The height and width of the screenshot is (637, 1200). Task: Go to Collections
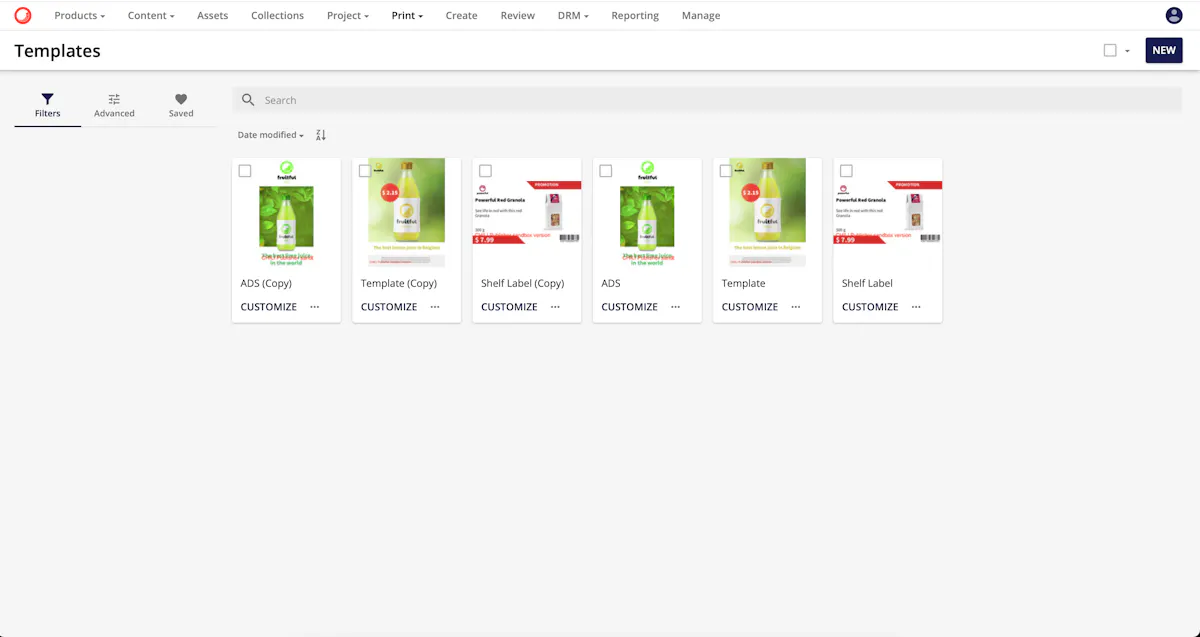click(x=277, y=16)
